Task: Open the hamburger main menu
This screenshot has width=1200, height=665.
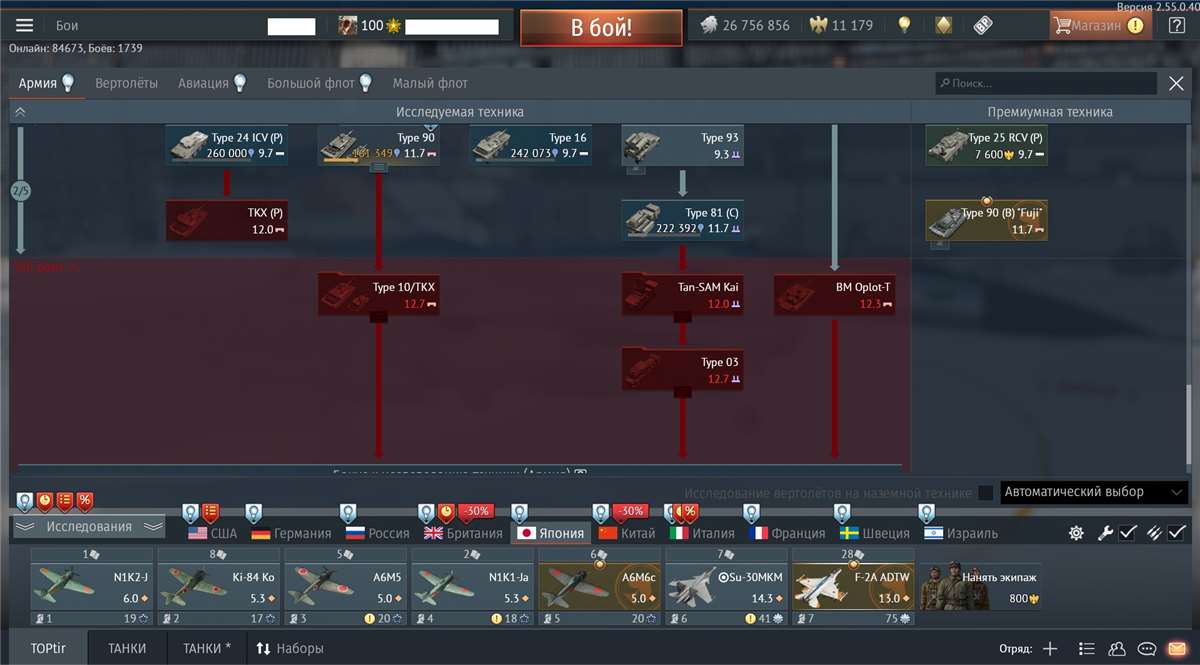Action: [x=24, y=25]
